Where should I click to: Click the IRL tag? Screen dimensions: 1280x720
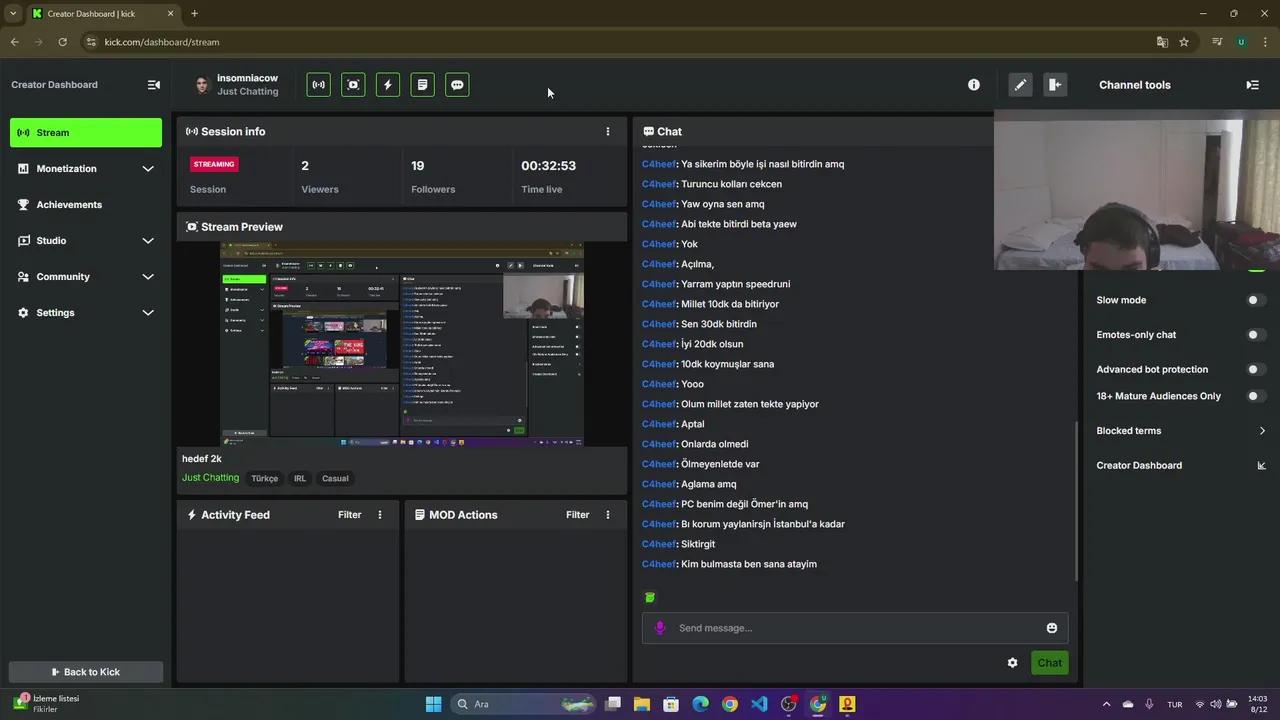(300, 478)
